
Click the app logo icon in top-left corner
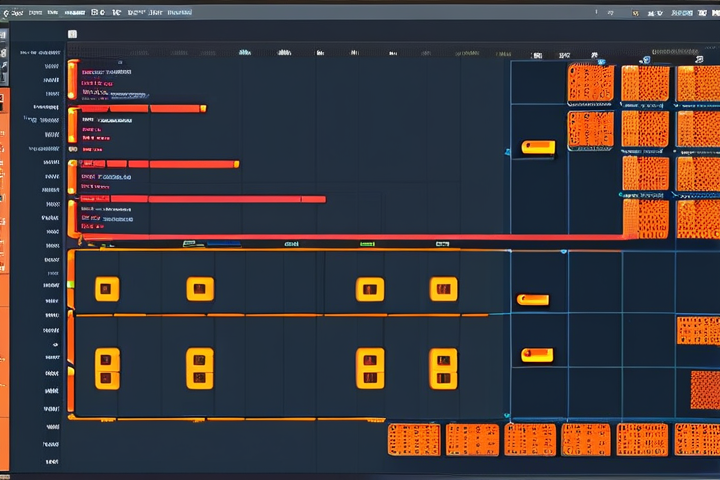[4, 13]
